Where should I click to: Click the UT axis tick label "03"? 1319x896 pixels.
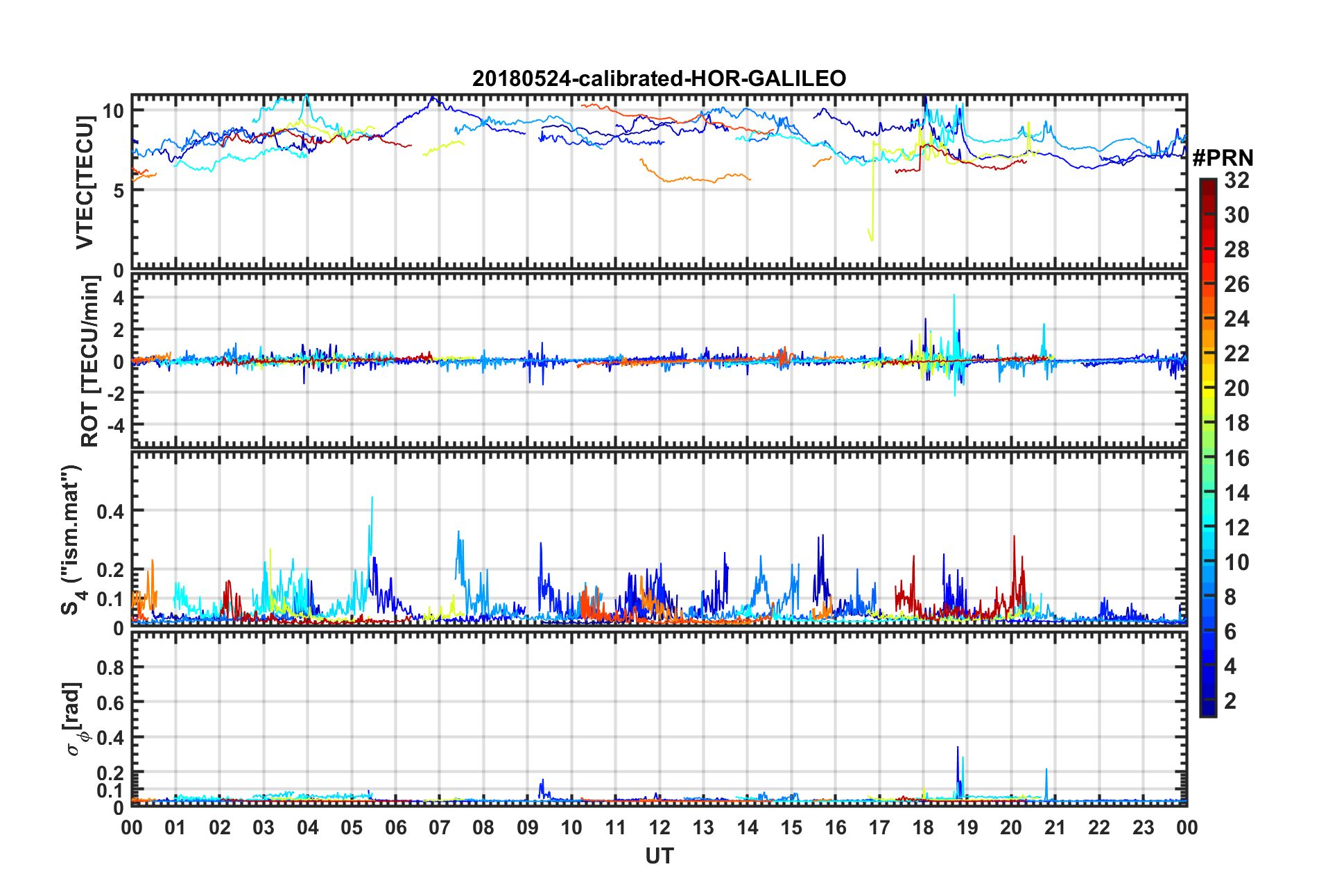point(264,828)
